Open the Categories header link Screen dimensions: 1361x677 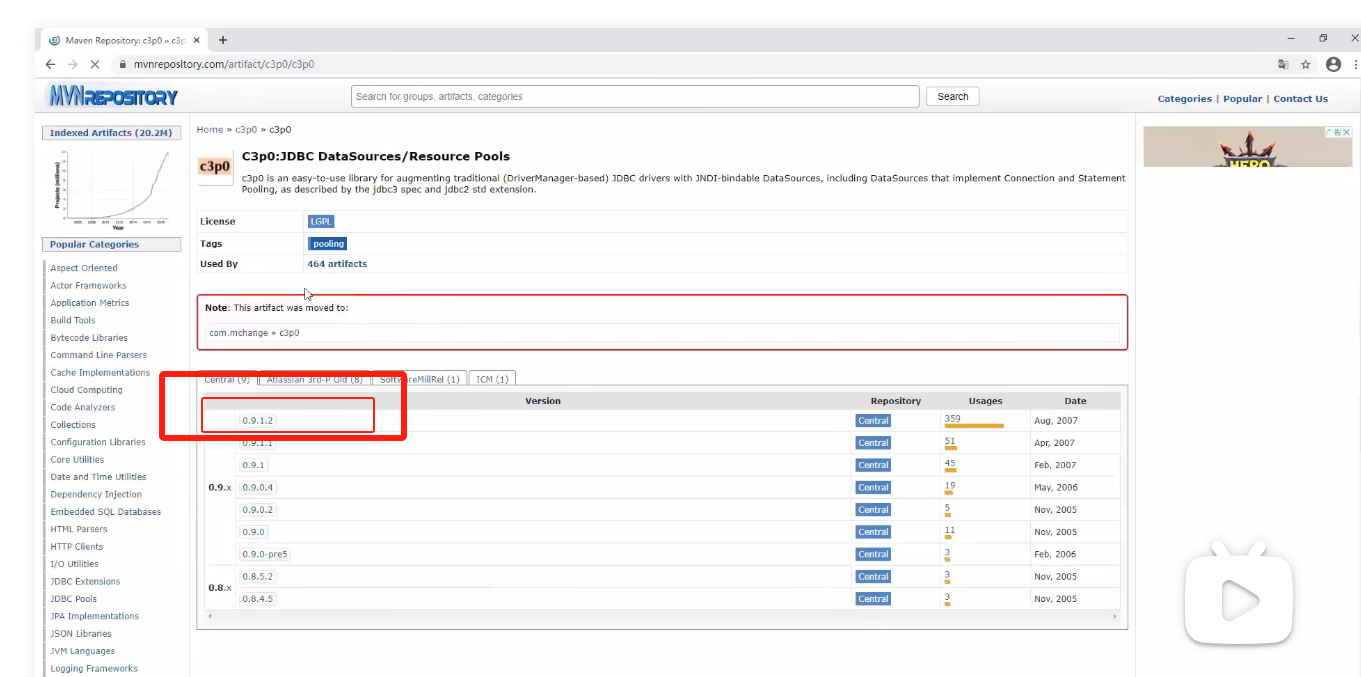point(1184,99)
